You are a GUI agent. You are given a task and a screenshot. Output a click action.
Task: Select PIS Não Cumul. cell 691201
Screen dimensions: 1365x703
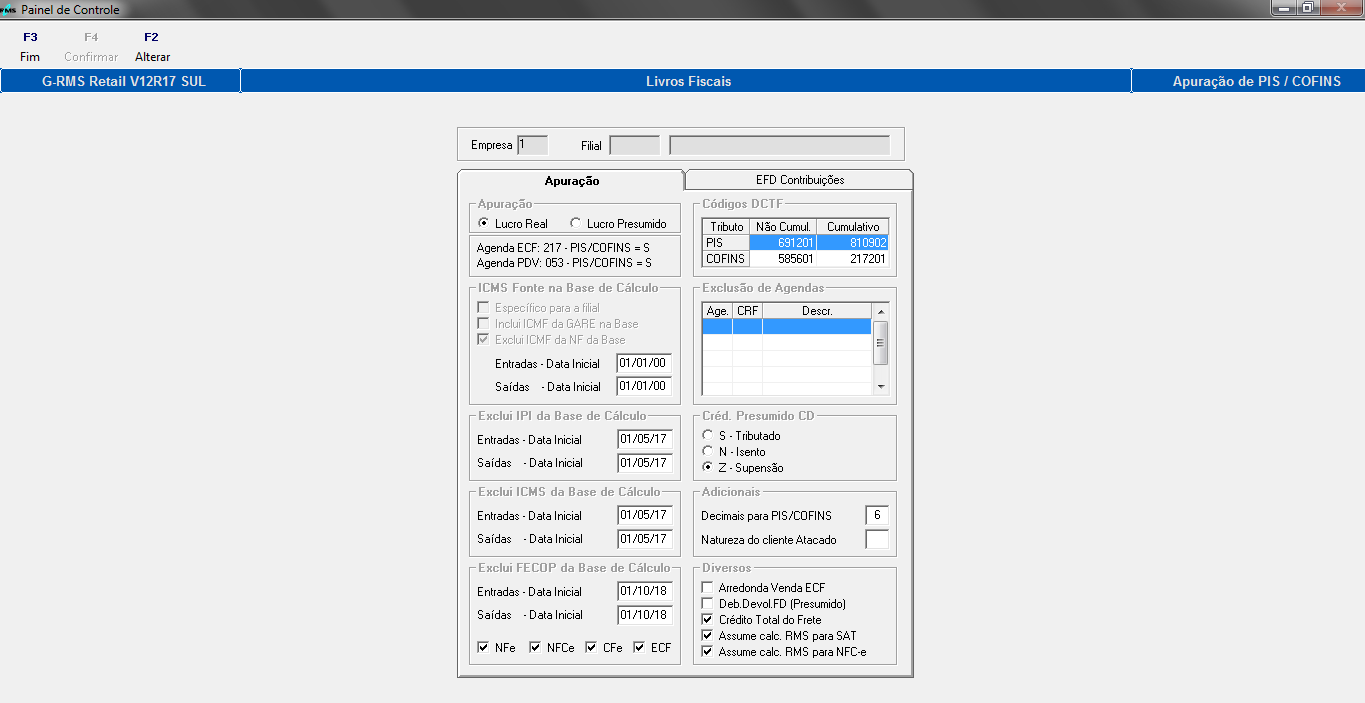(783, 243)
